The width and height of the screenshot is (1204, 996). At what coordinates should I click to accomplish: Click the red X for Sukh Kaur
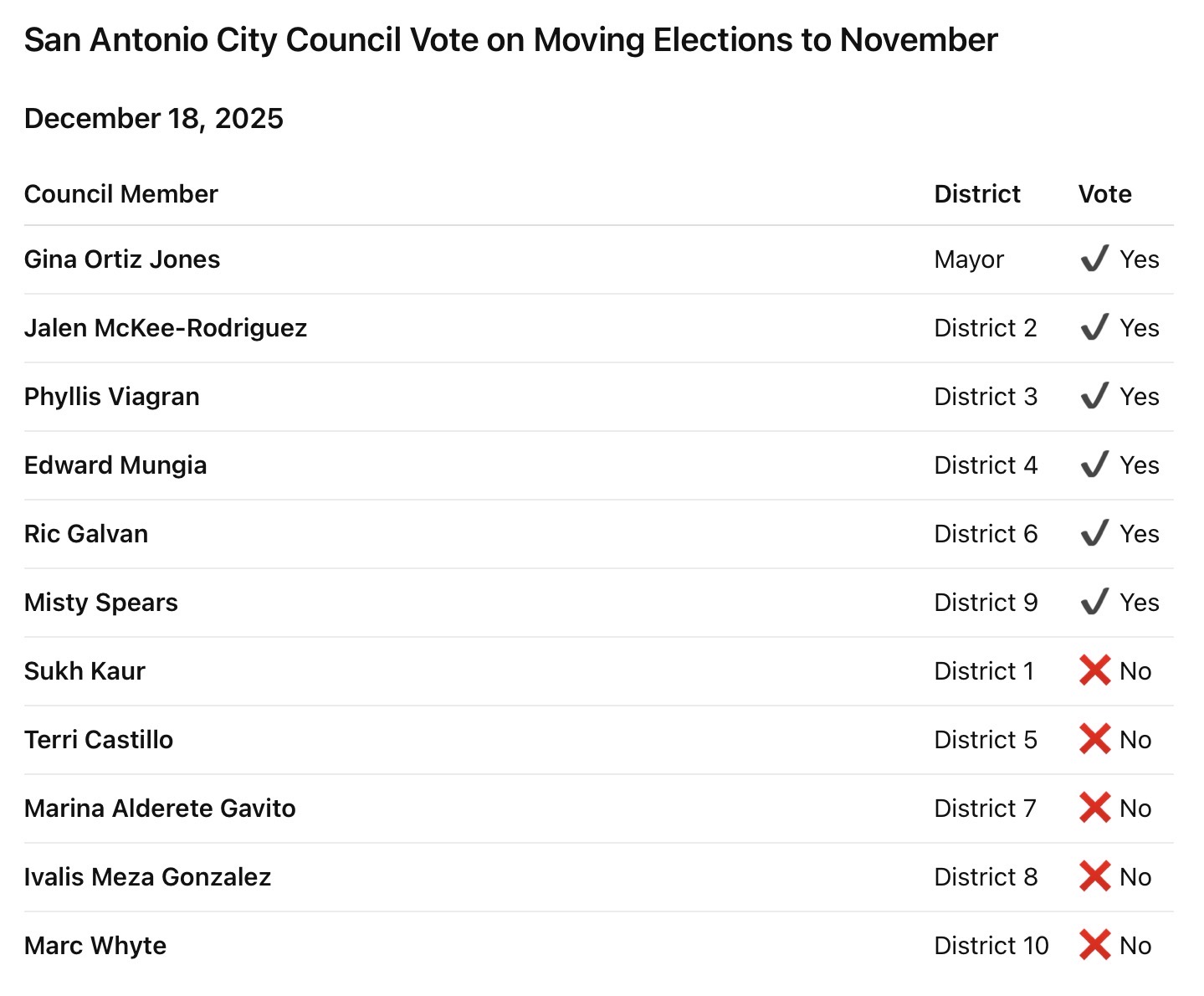1094,670
